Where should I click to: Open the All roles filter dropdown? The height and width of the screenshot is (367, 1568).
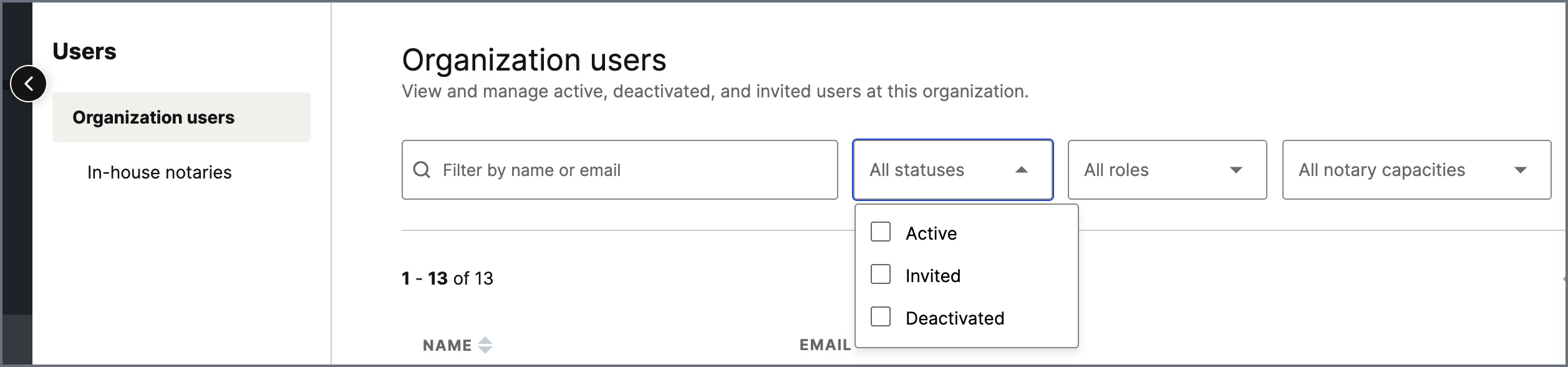point(1166,170)
